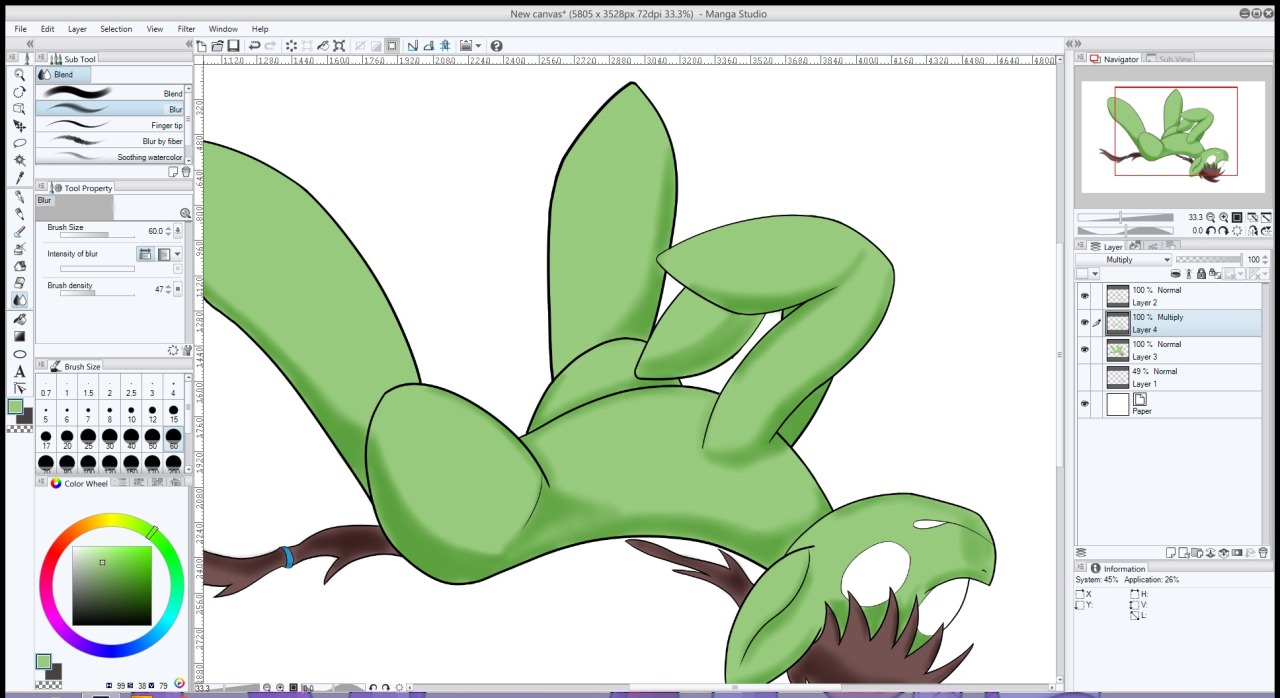Toggle Show border of selection button
This screenshot has width=1280, height=698.
click(392, 46)
